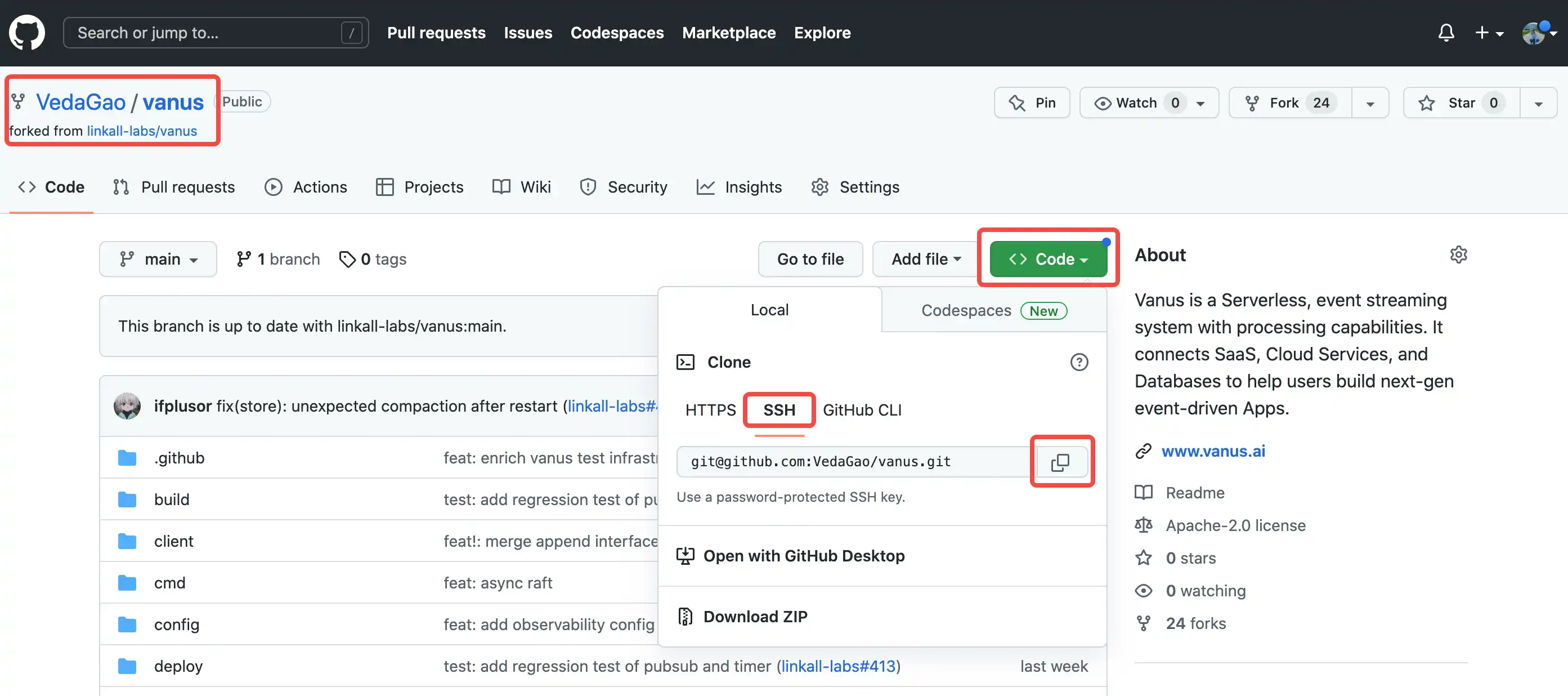Image resolution: width=1568 pixels, height=696 pixels.
Task: Click Issues in top navigation
Action: pos(528,33)
